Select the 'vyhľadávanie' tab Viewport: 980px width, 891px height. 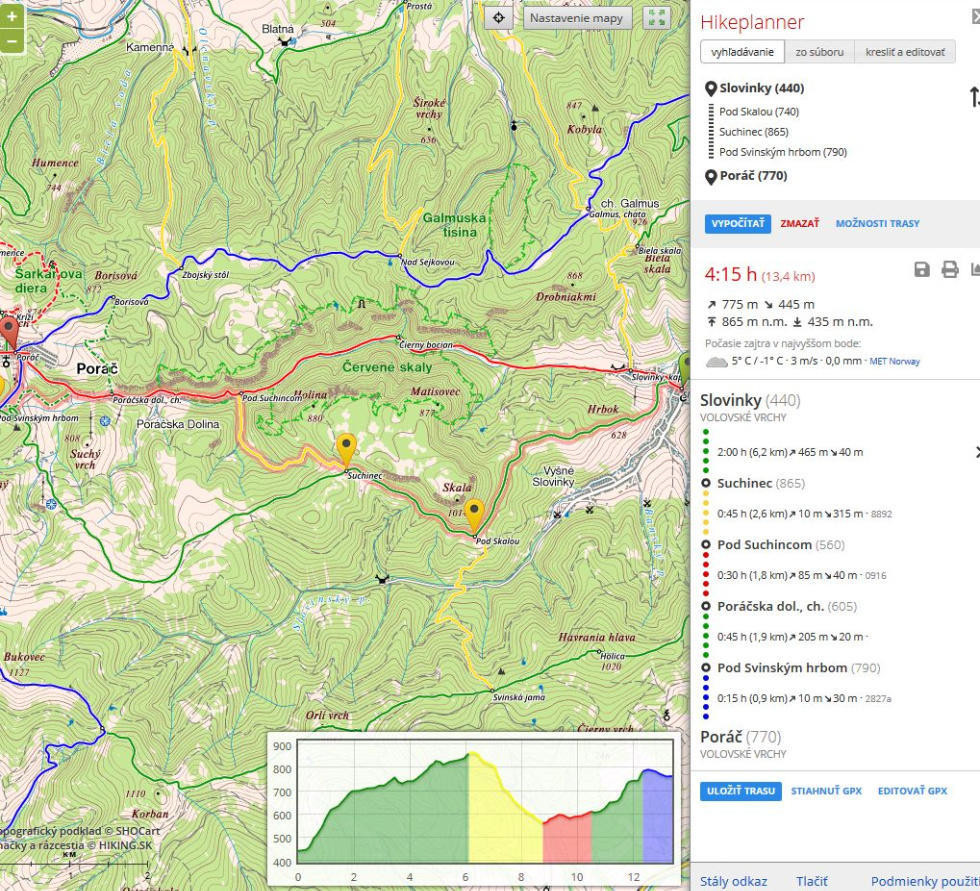pos(742,52)
